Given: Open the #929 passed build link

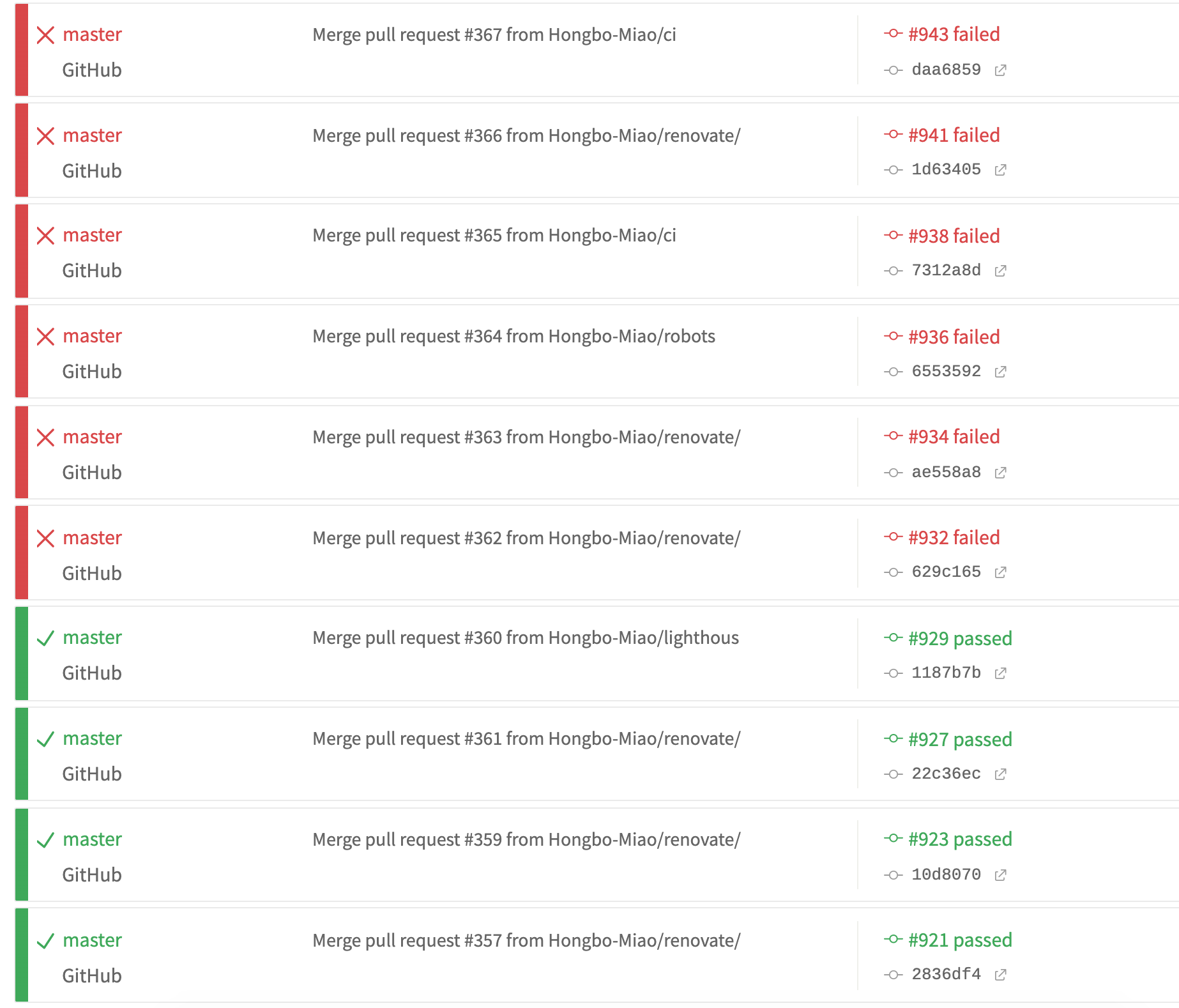Looking at the screenshot, I should tap(959, 638).
